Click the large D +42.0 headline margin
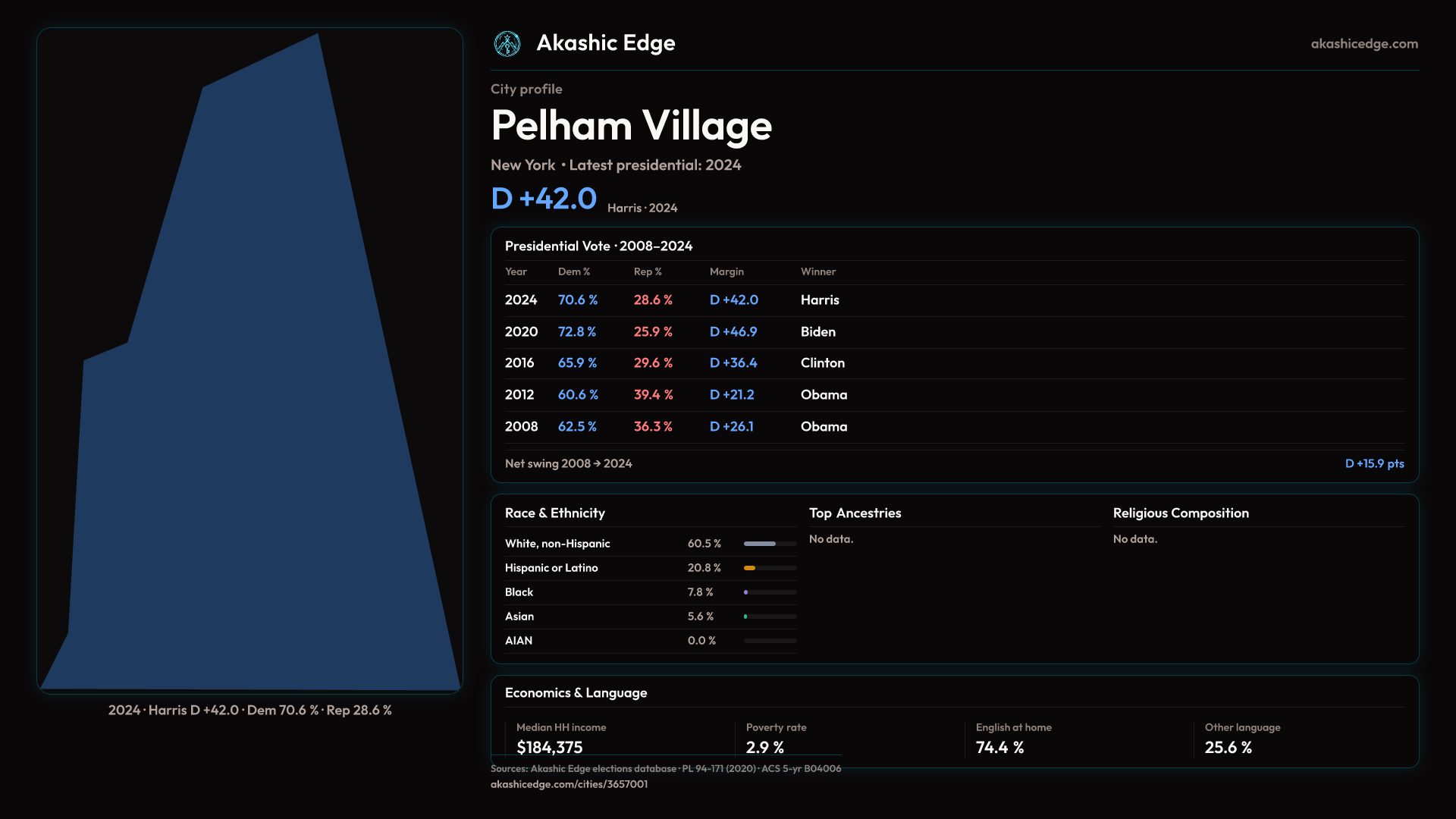 [x=544, y=199]
